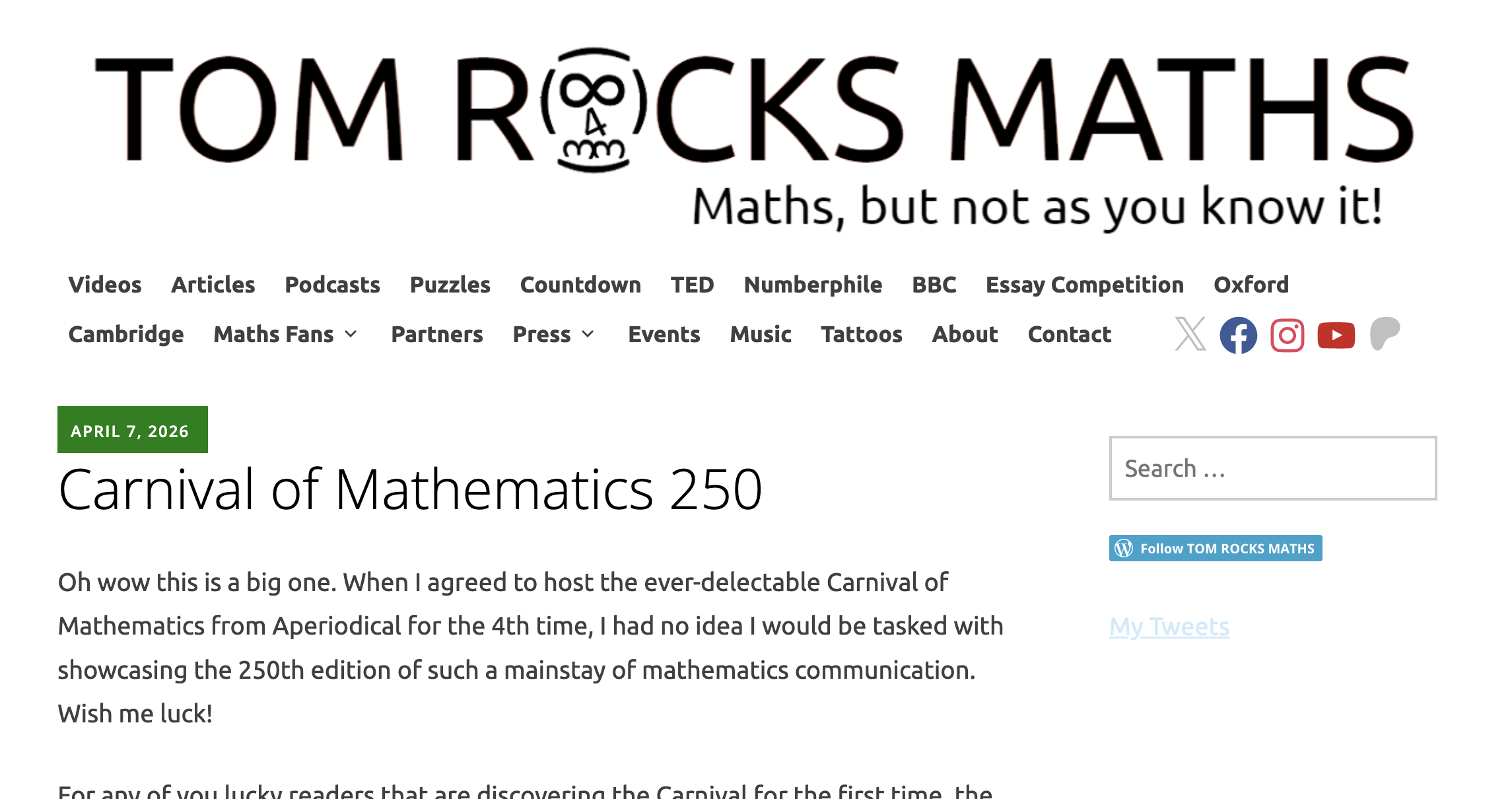
Task: Open the Contact page
Action: [x=1069, y=334]
